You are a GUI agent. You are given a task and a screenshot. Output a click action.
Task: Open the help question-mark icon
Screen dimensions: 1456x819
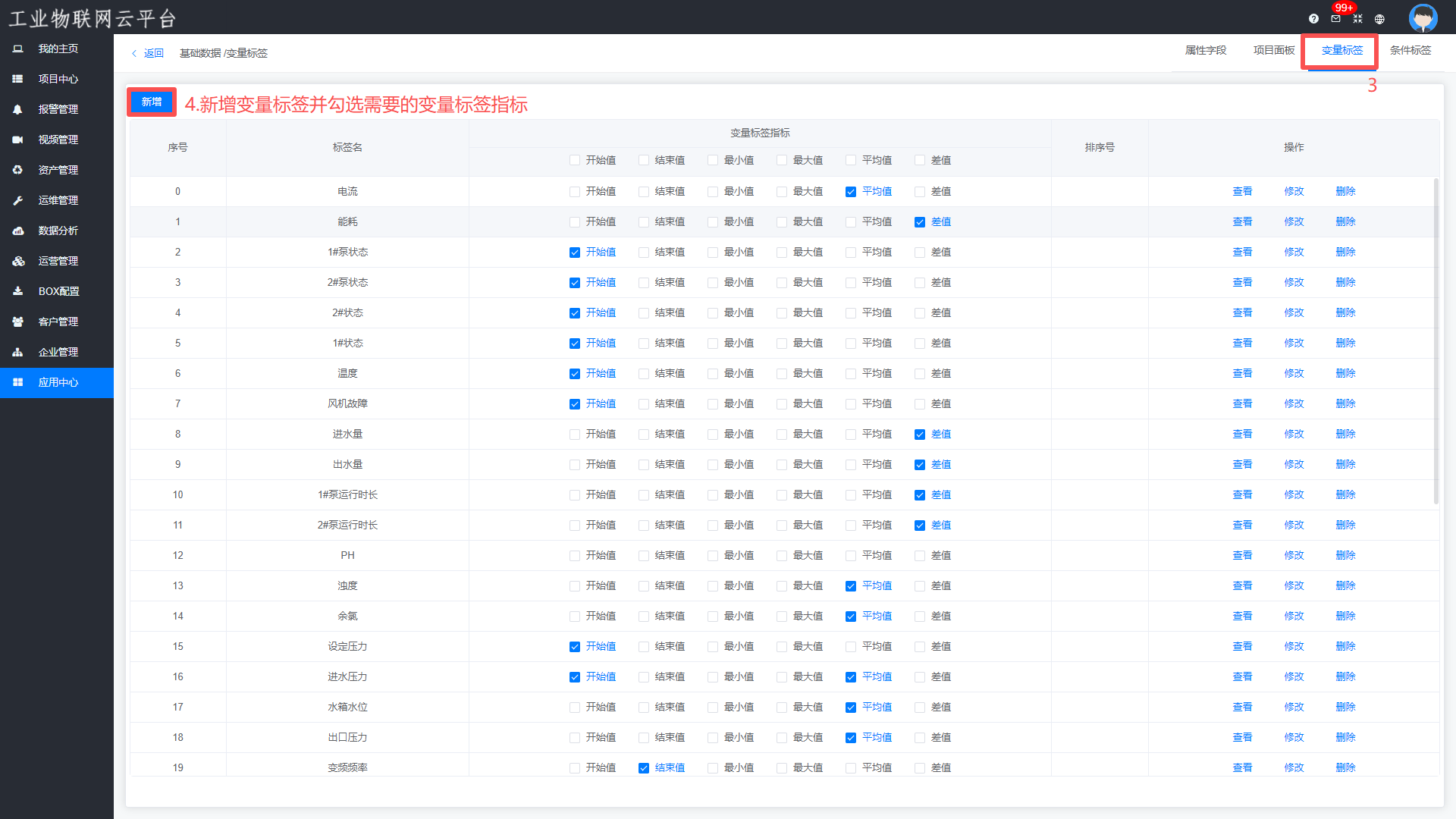pos(1313,19)
